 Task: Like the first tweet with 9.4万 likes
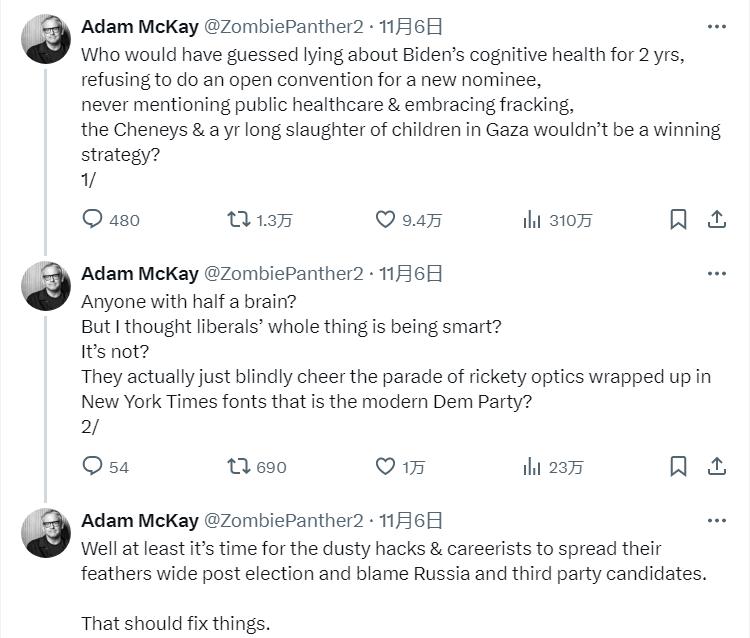click(x=385, y=220)
